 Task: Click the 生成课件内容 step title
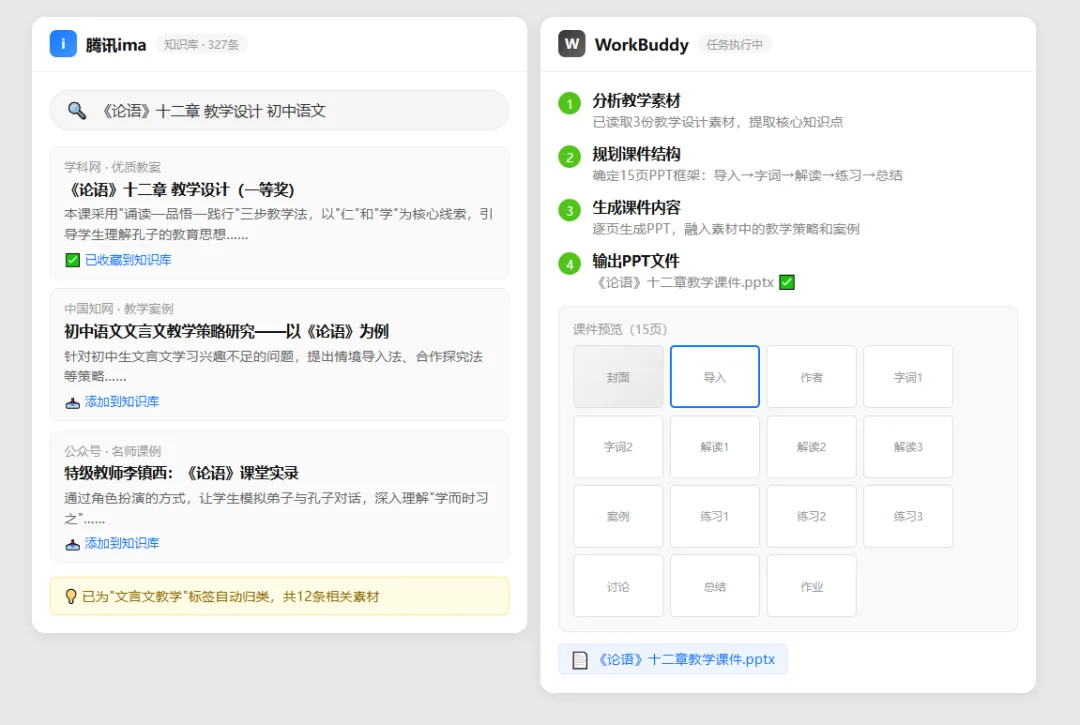pos(636,208)
